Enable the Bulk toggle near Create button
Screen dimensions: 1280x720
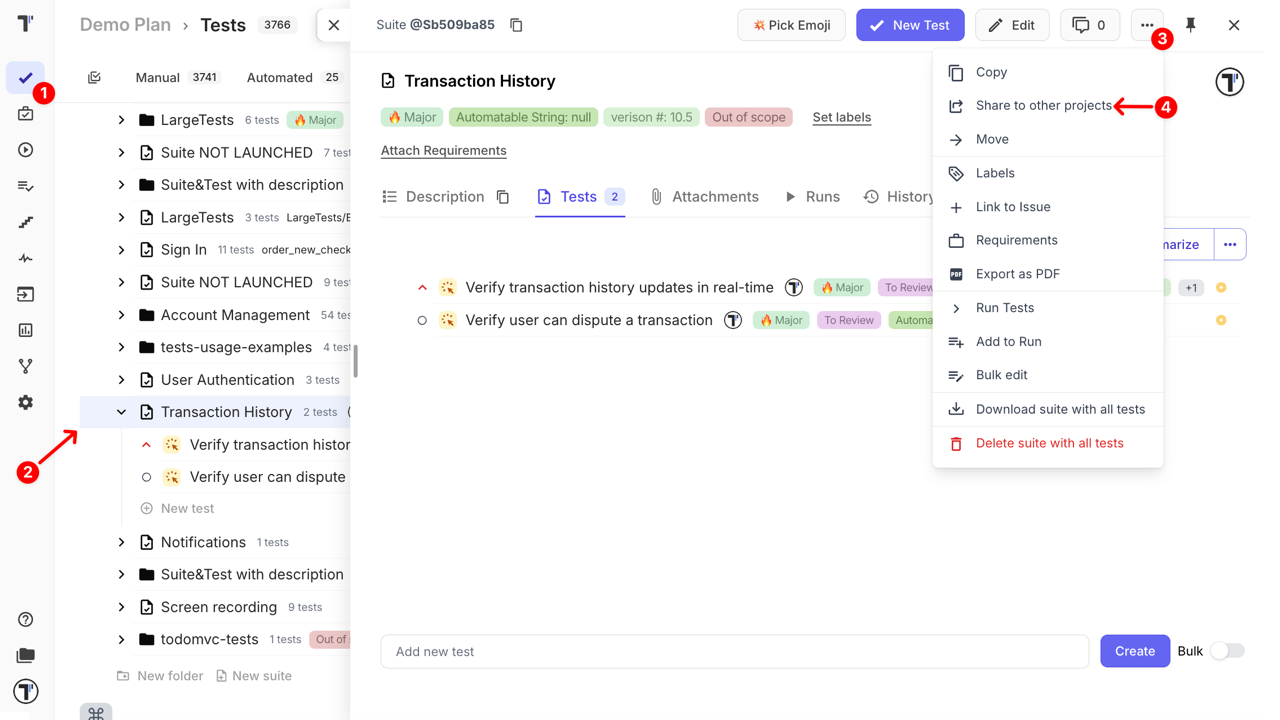(x=1228, y=650)
